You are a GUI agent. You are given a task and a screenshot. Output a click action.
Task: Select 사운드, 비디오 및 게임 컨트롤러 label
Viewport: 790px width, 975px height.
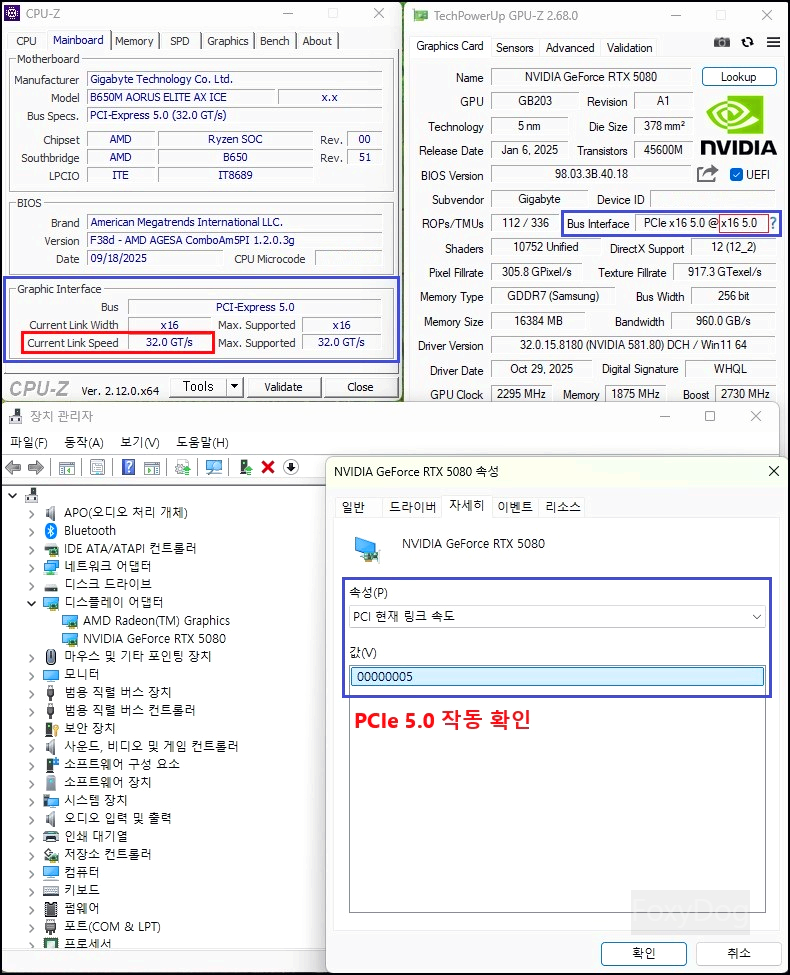151,746
